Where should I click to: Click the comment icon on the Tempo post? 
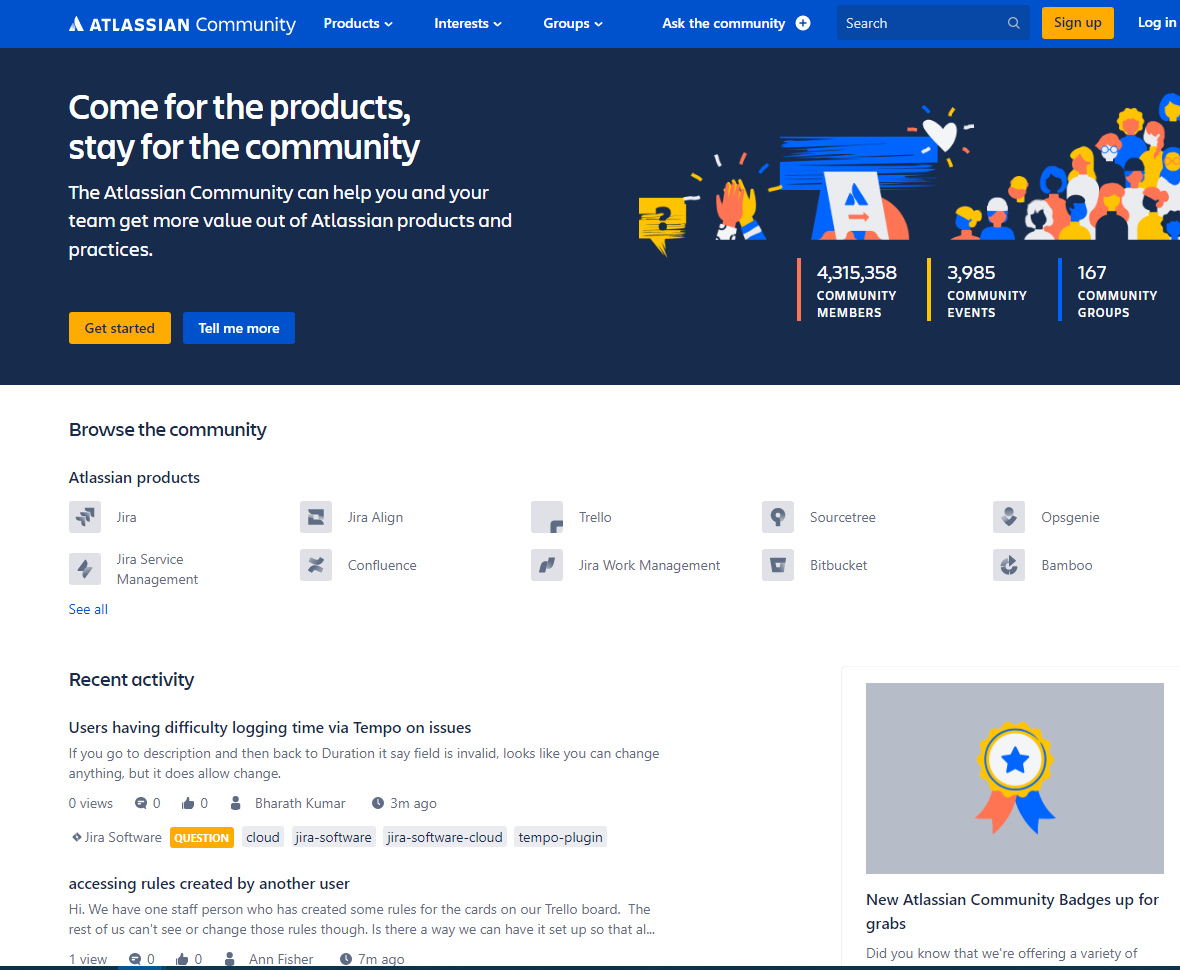(x=141, y=803)
